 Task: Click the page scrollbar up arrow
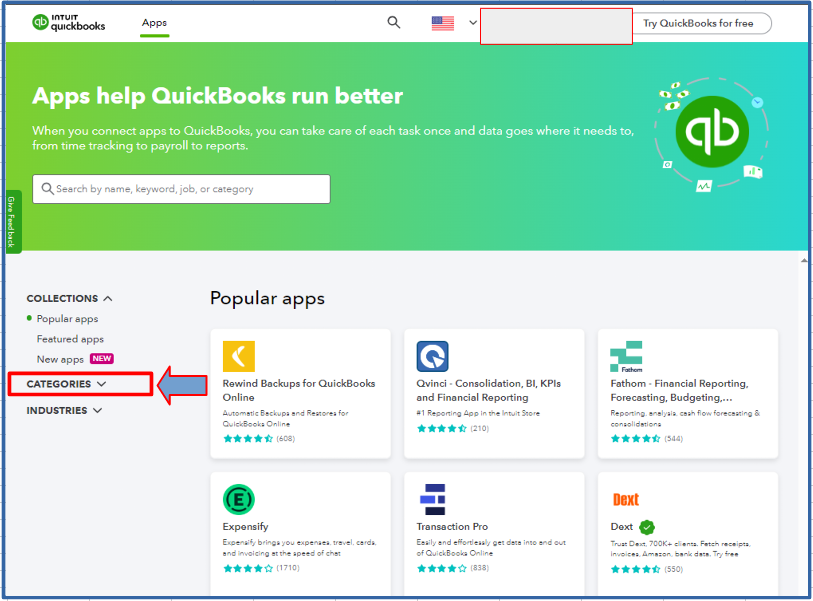(x=804, y=260)
